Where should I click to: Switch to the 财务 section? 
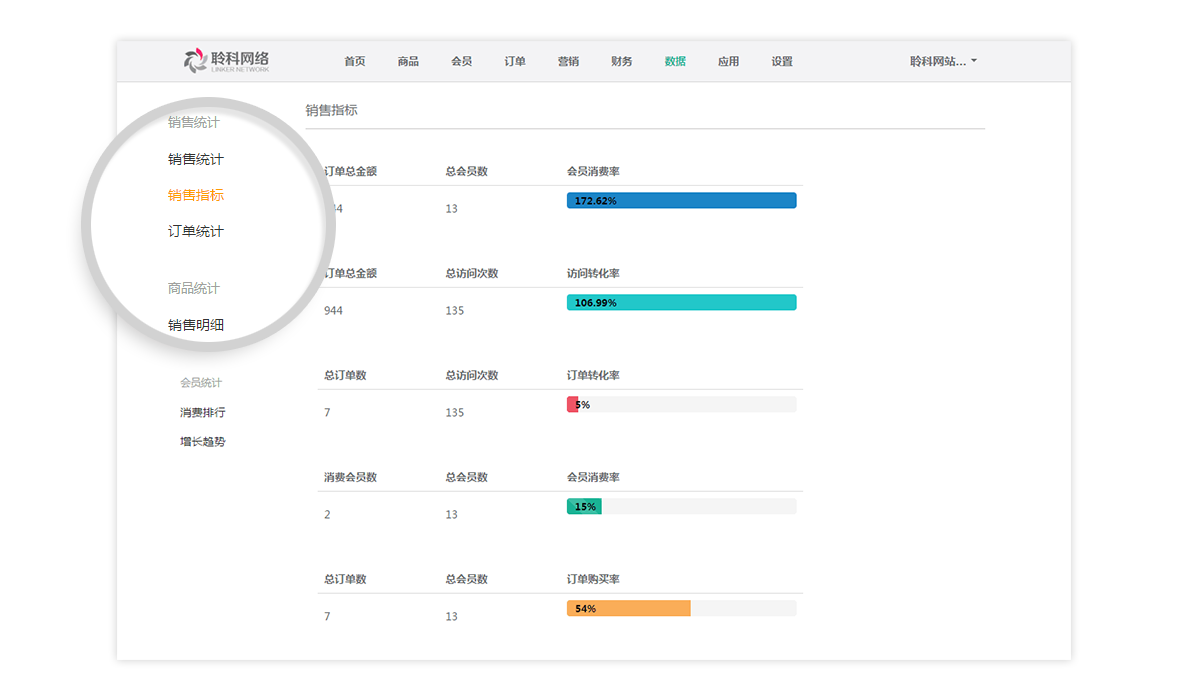621,62
